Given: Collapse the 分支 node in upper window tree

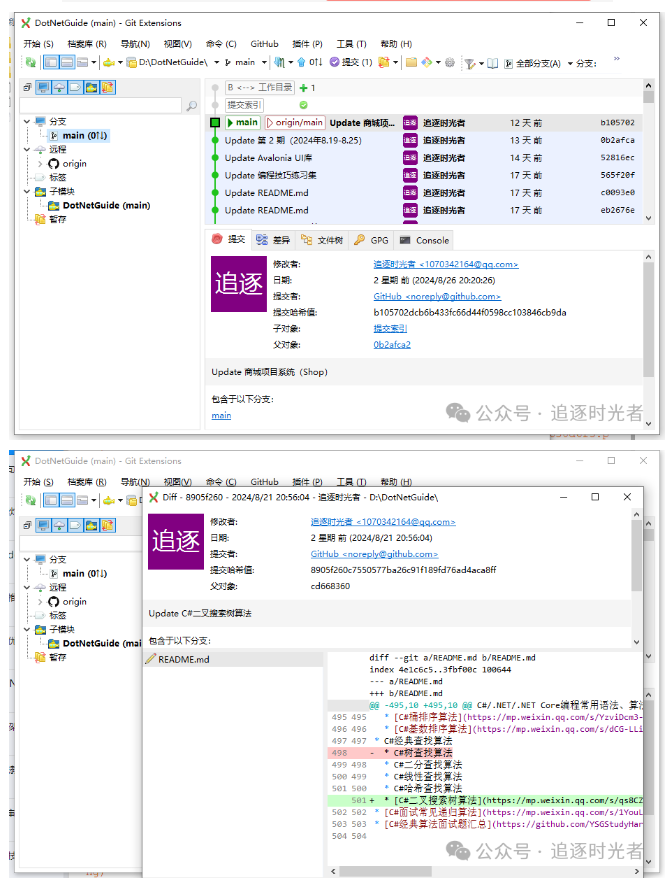Looking at the screenshot, I should (27, 122).
